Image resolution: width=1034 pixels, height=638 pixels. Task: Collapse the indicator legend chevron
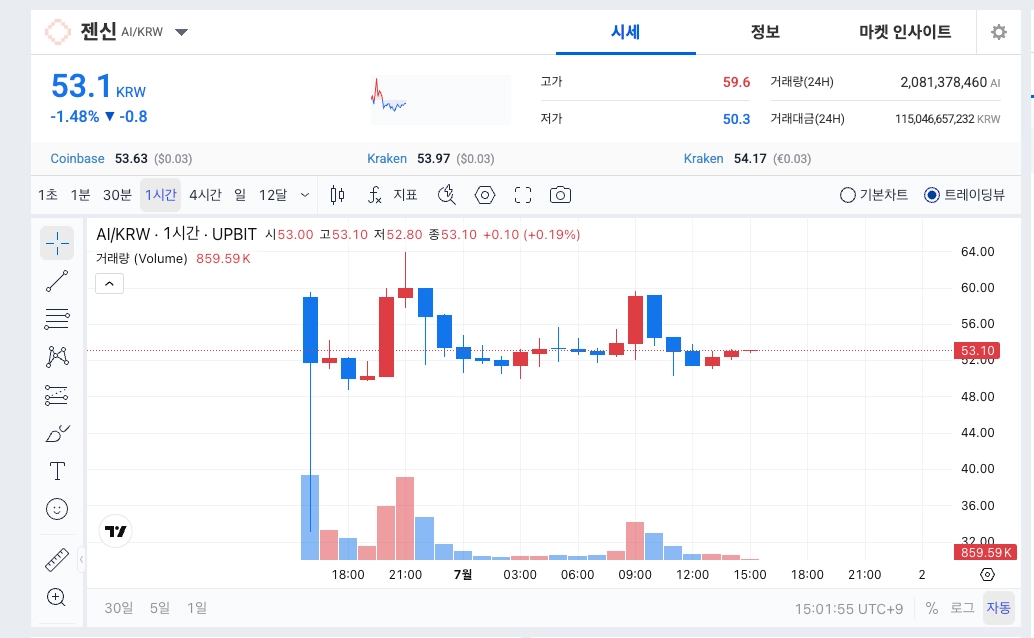[x=109, y=284]
